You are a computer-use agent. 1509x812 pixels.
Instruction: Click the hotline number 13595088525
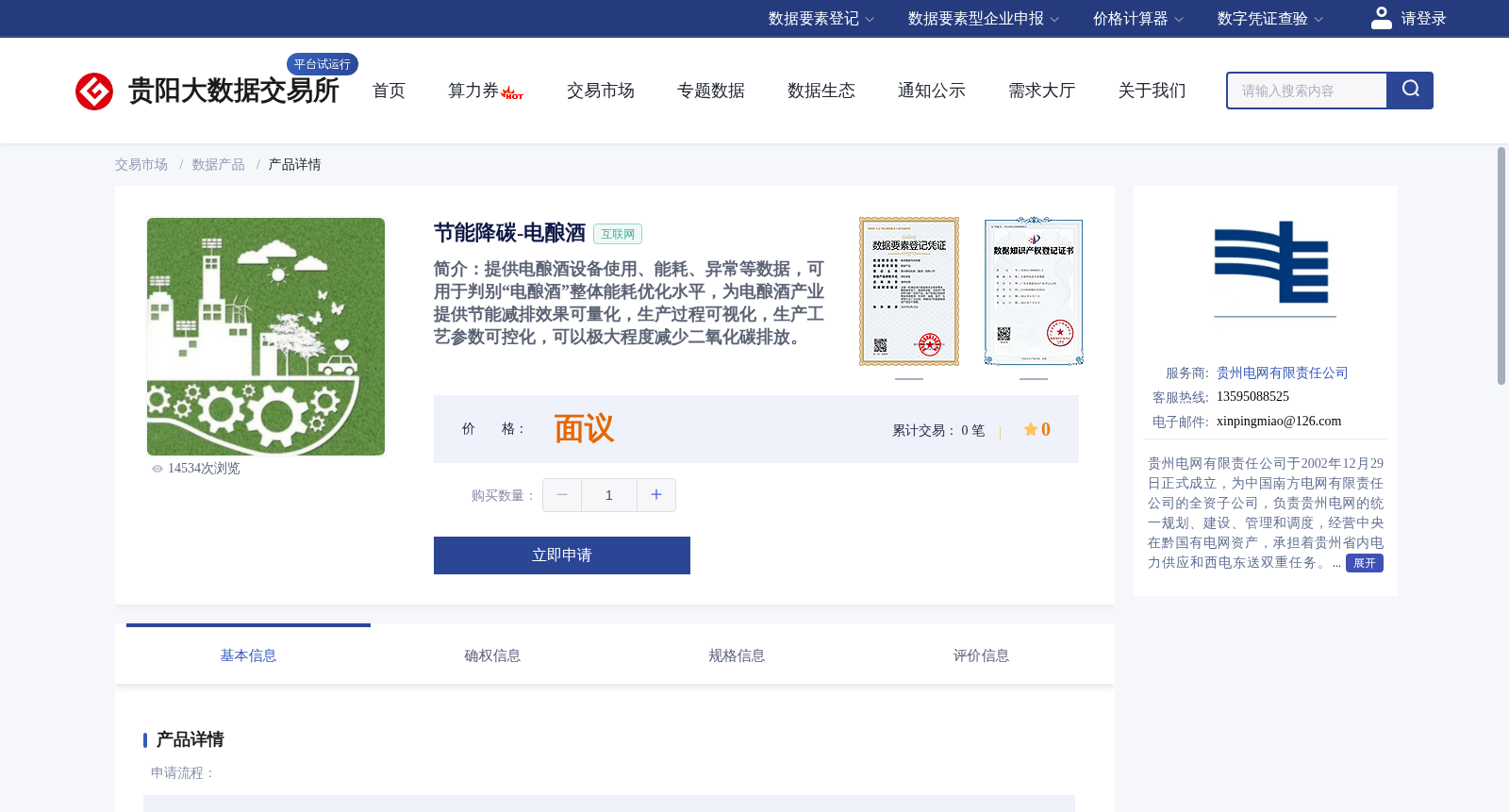(x=1252, y=397)
